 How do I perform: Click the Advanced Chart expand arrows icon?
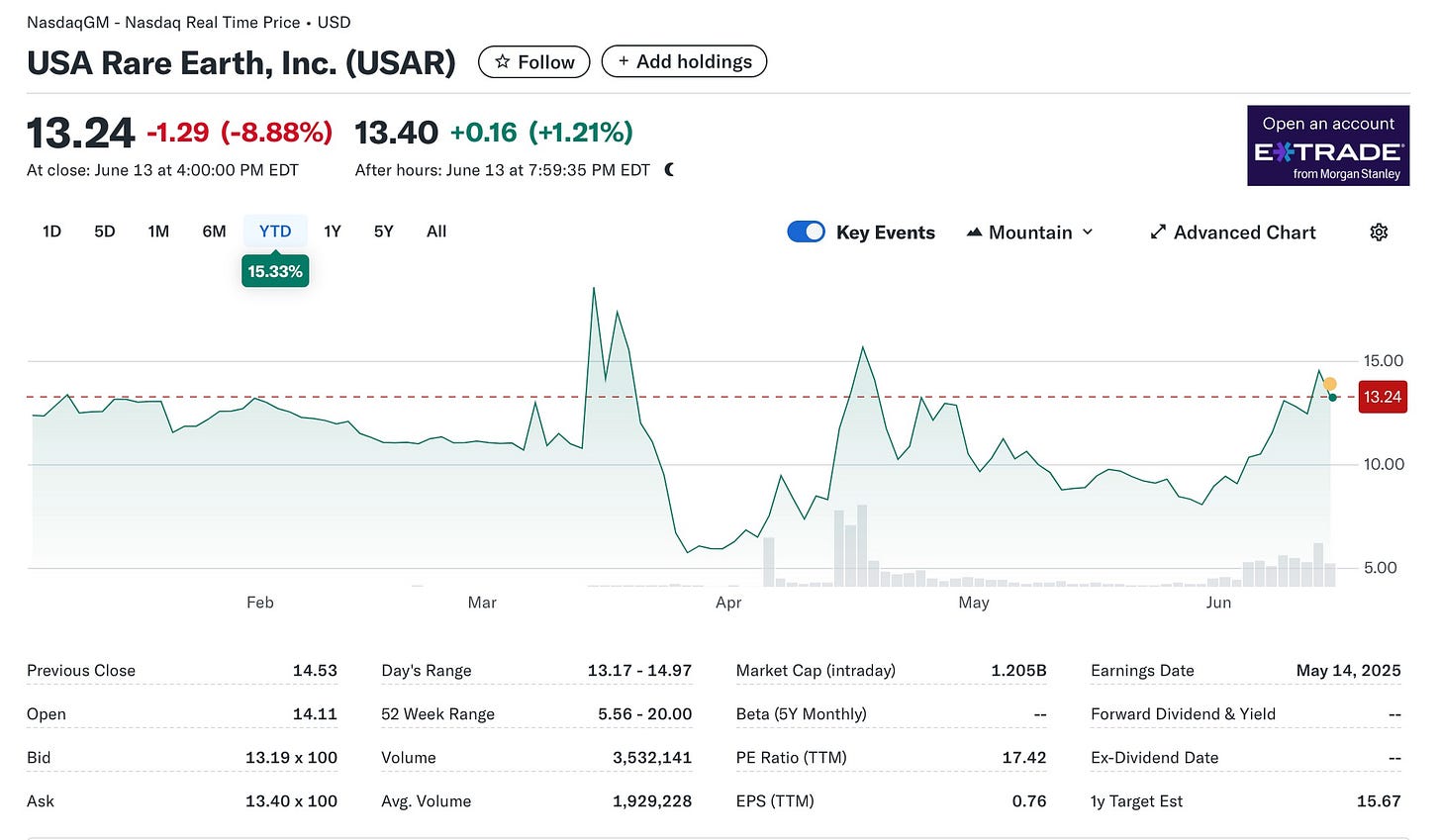[x=1158, y=232]
